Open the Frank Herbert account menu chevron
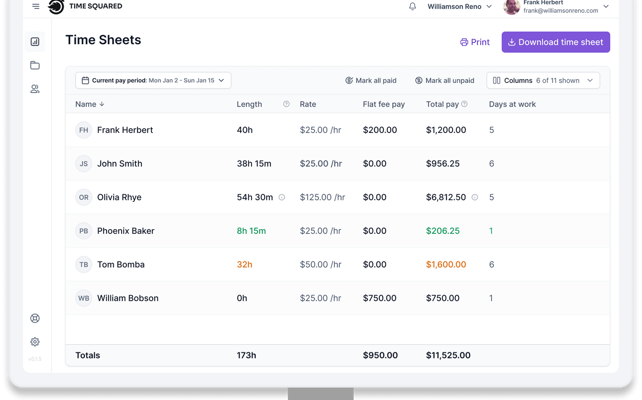Viewport: 642px width, 400px height. (x=606, y=6)
